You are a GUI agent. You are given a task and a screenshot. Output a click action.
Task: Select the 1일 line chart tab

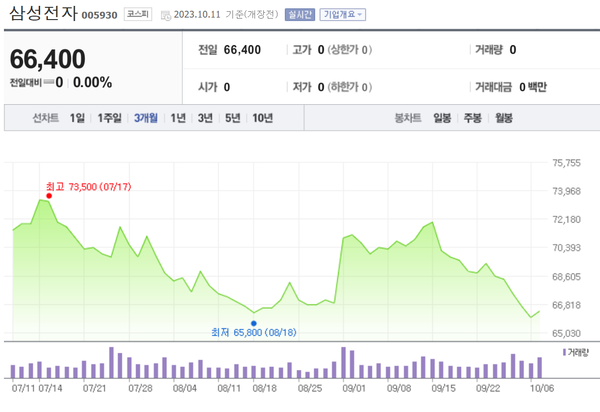[x=77, y=118]
